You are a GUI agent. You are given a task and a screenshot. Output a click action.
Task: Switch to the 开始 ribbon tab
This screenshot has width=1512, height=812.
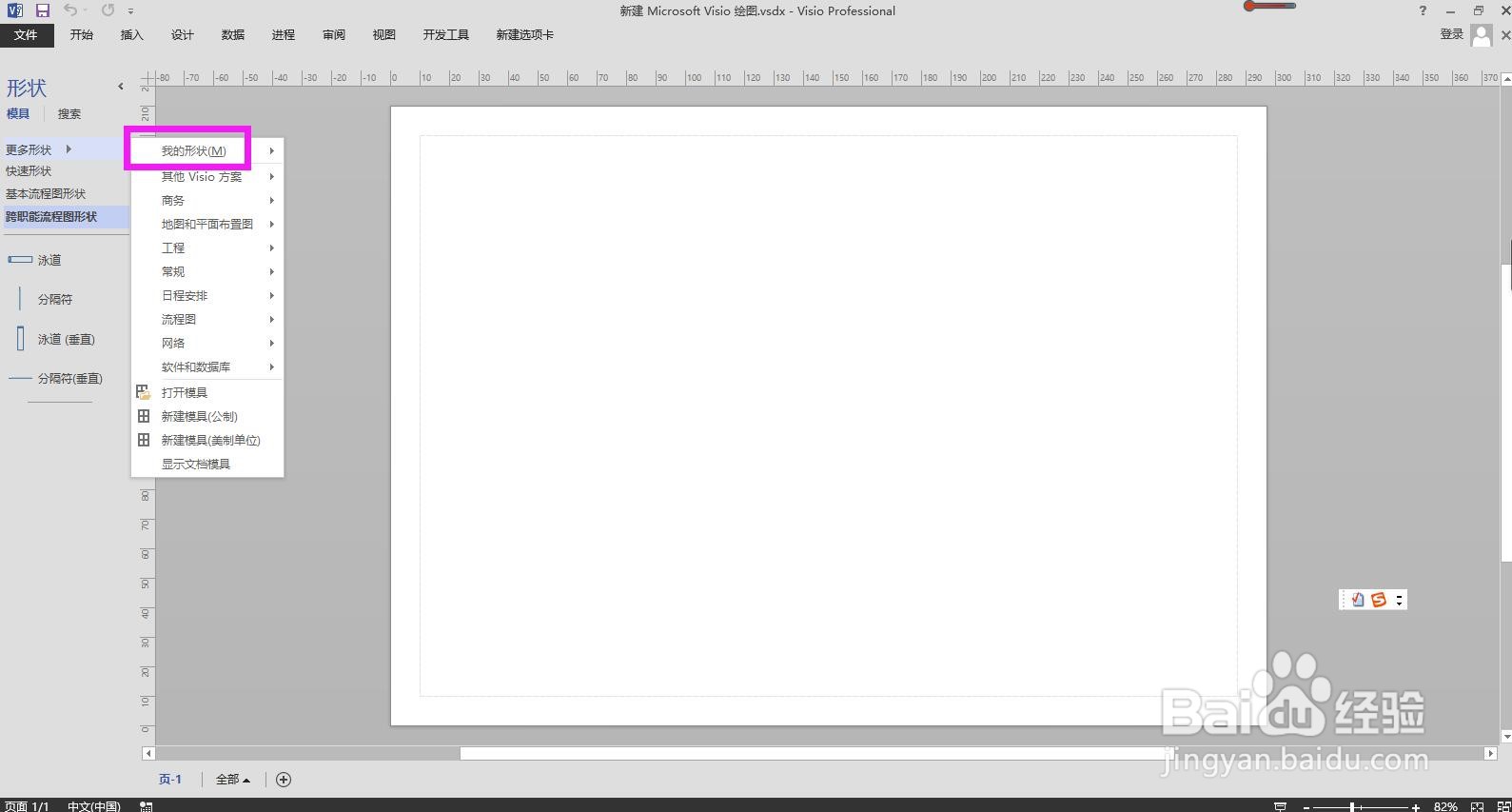click(82, 35)
